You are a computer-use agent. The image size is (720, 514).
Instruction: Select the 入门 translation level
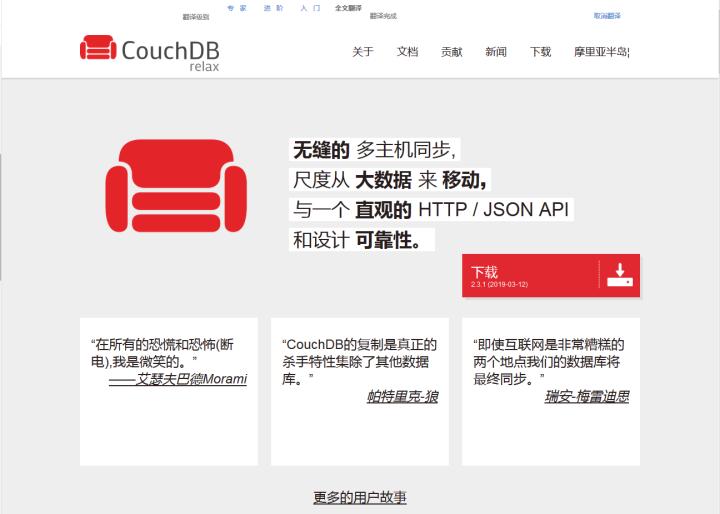pos(310,8)
